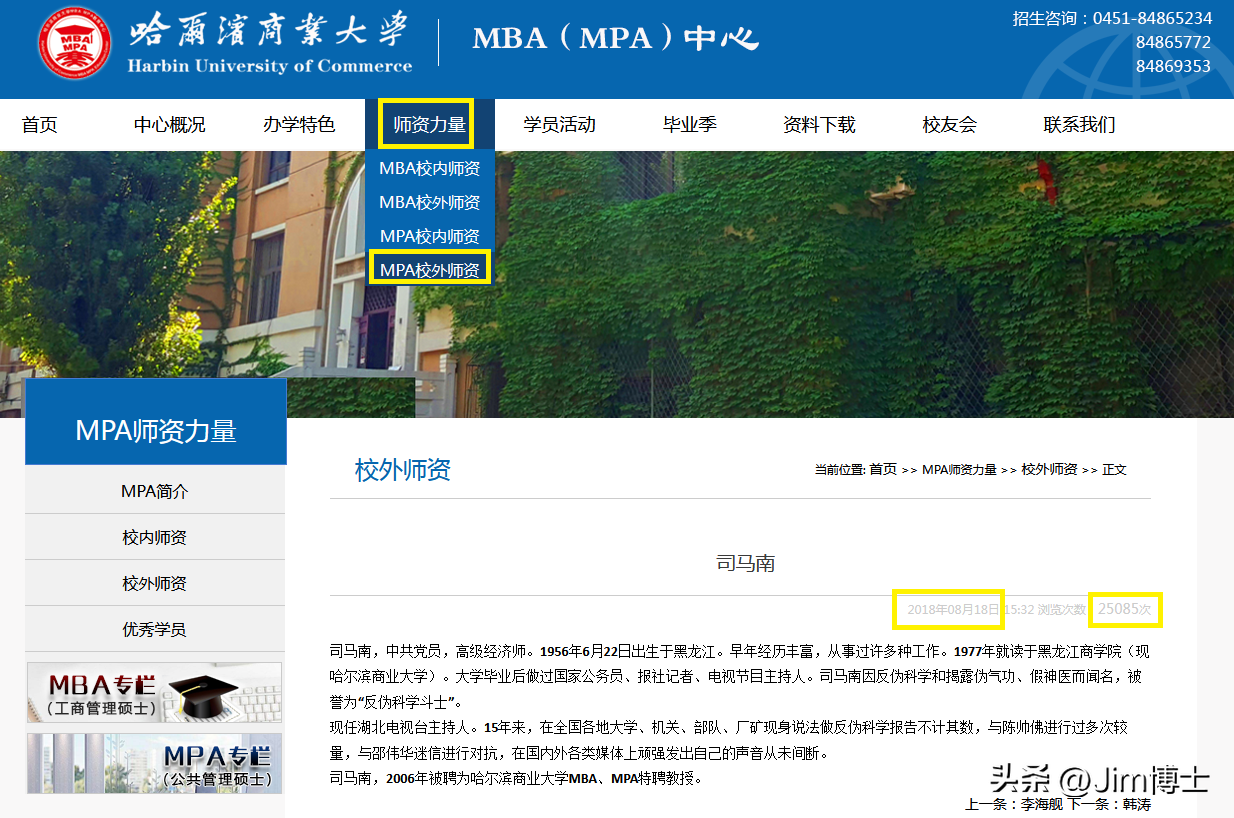
Task: Click the 校外师资 section heading
Action: click(x=403, y=470)
